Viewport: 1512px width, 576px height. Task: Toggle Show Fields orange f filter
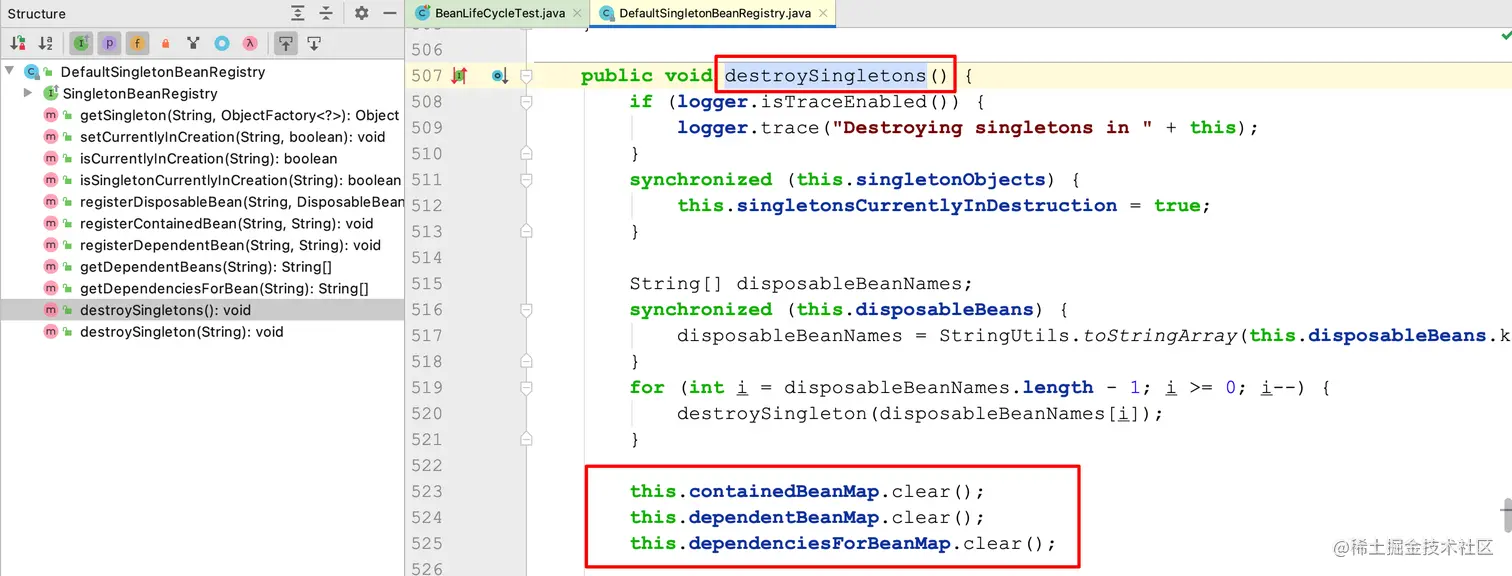click(x=137, y=43)
